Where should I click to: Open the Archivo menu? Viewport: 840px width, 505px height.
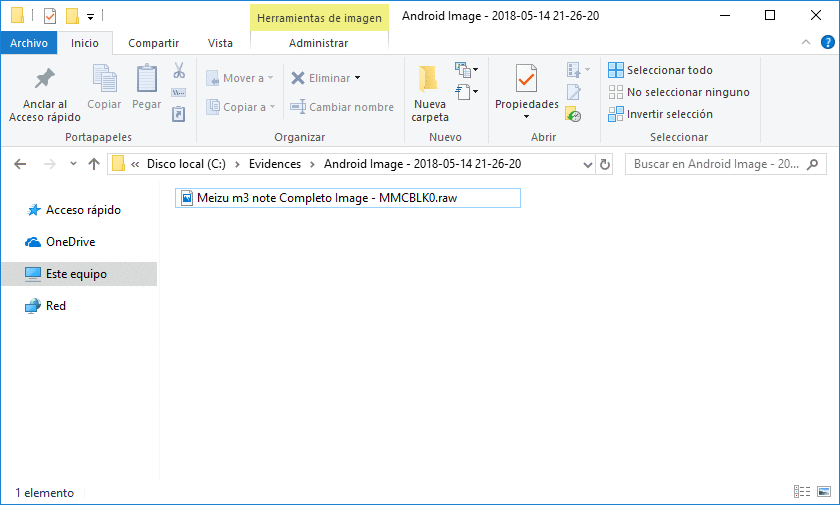tap(29, 43)
